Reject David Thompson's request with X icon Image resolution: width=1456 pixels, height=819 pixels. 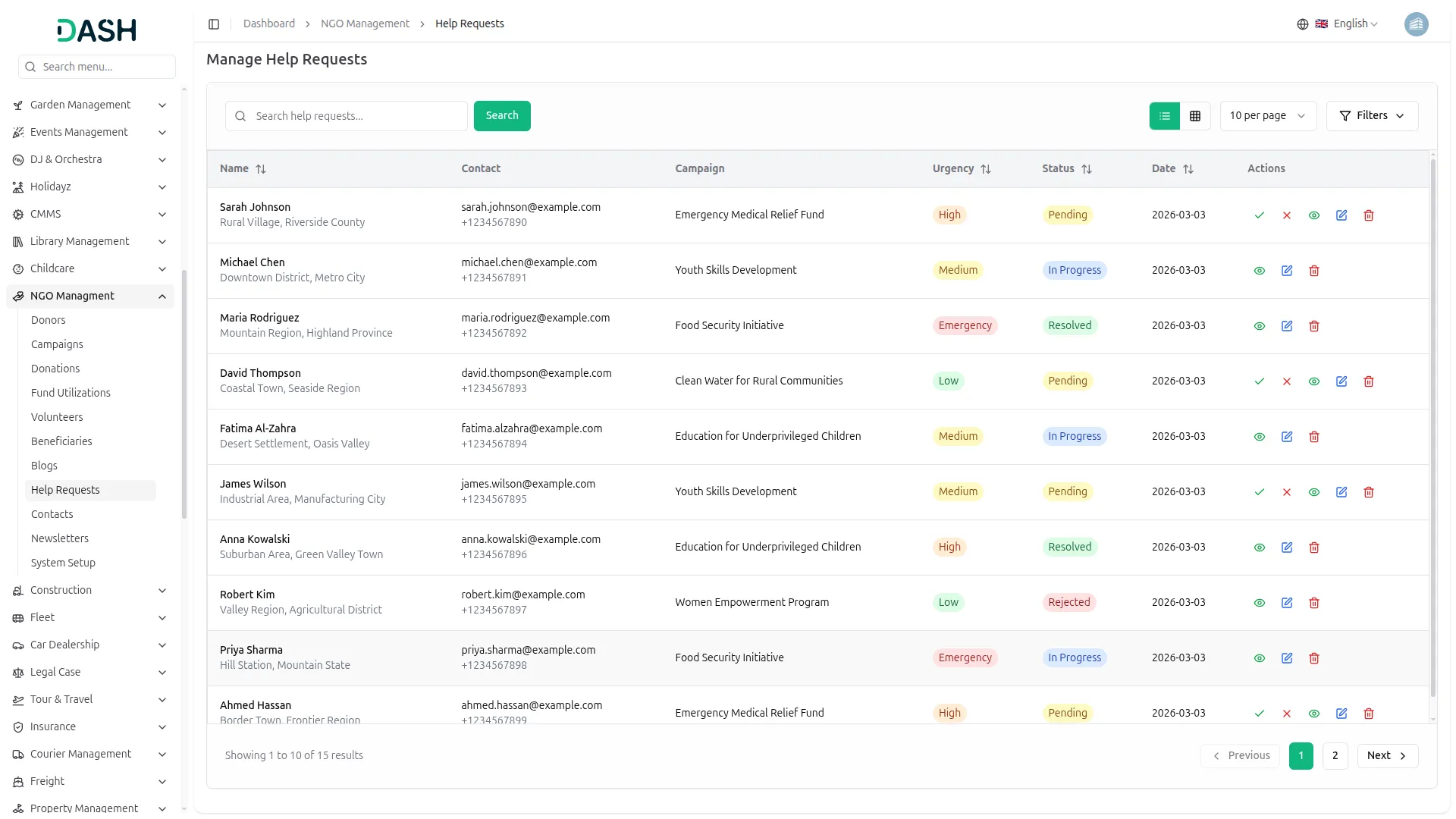1286,381
